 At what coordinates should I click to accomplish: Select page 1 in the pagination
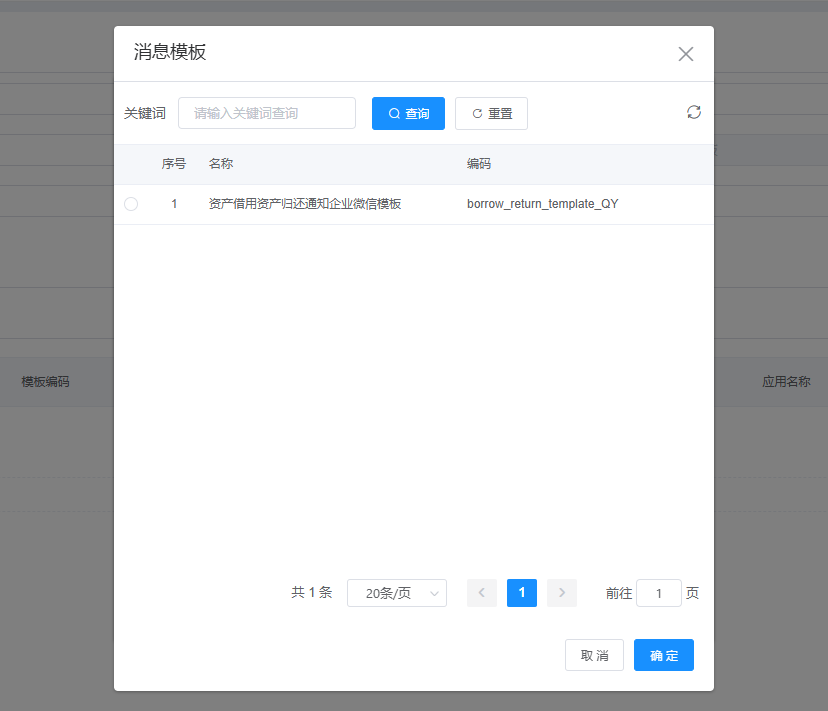pos(522,593)
